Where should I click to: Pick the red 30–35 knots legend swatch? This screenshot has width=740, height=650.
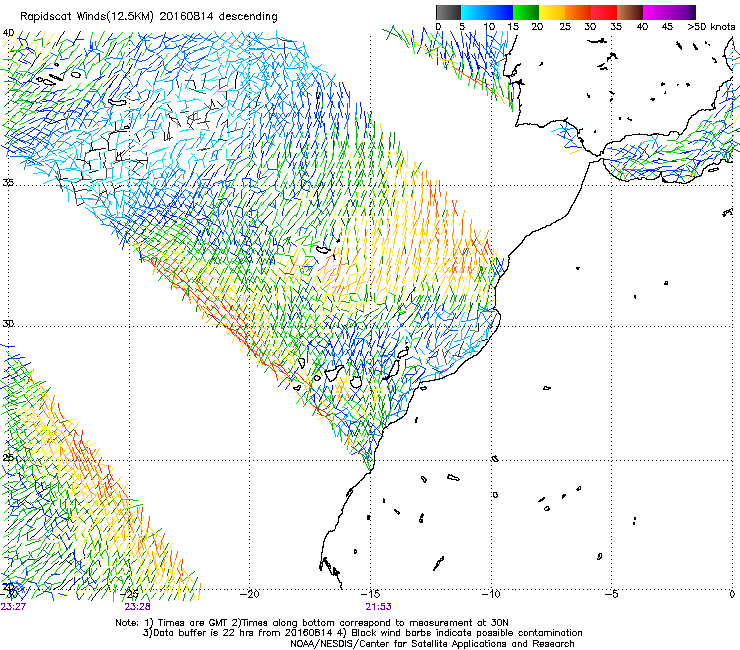[x=604, y=12]
